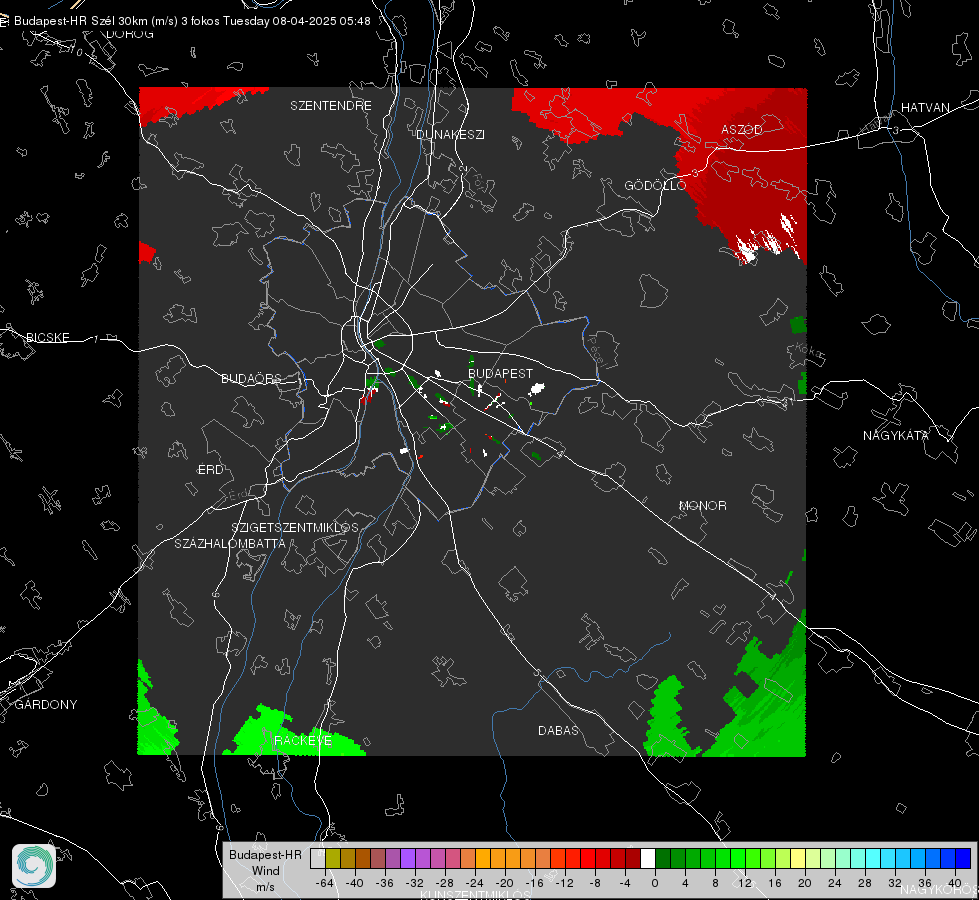Pick the deep blue last swatch in legend

tap(963, 858)
